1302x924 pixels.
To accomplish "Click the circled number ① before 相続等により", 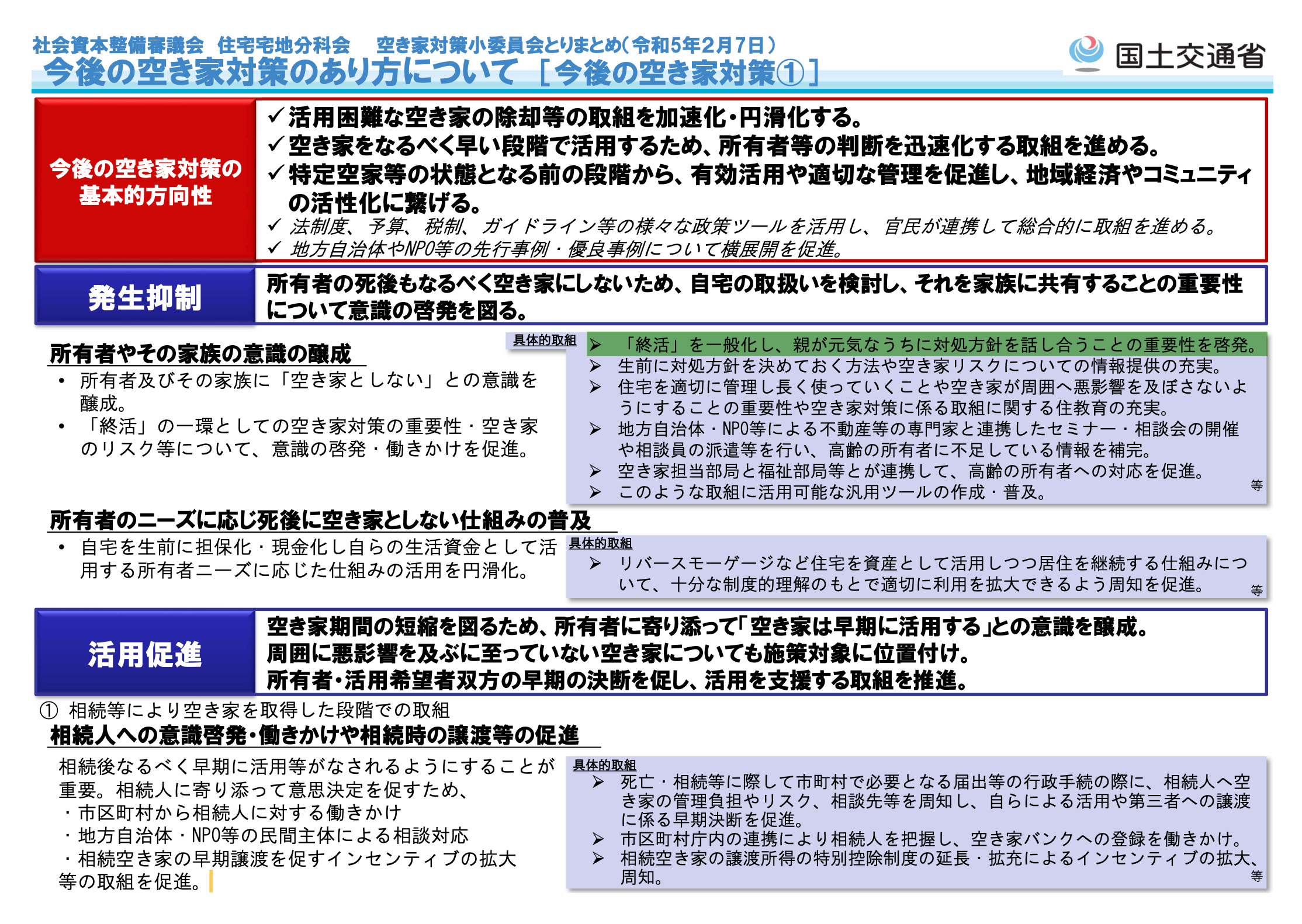I will (49, 710).
